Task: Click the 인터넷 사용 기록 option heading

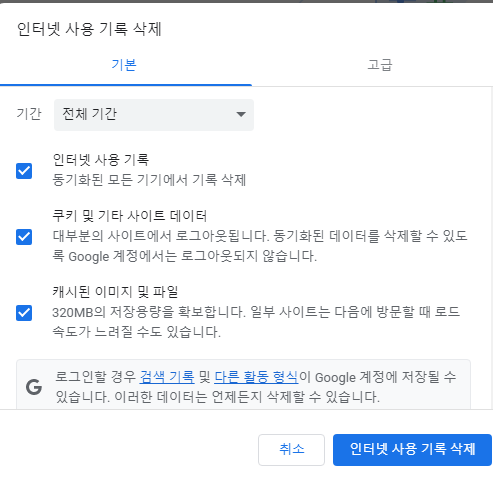Action: (101, 160)
